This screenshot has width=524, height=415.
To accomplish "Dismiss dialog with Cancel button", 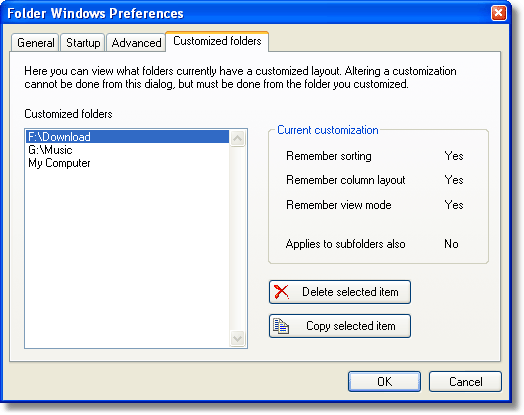I will coord(465,381).
